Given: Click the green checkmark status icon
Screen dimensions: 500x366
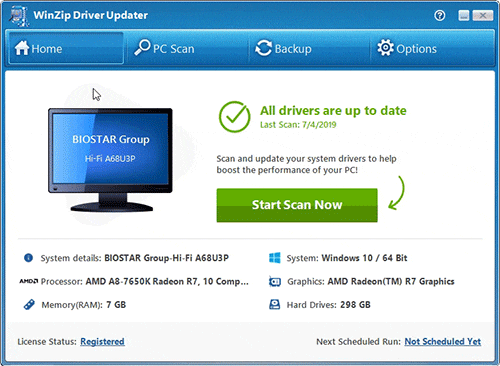Looking at the screenshot, I should tap(234, 117).
